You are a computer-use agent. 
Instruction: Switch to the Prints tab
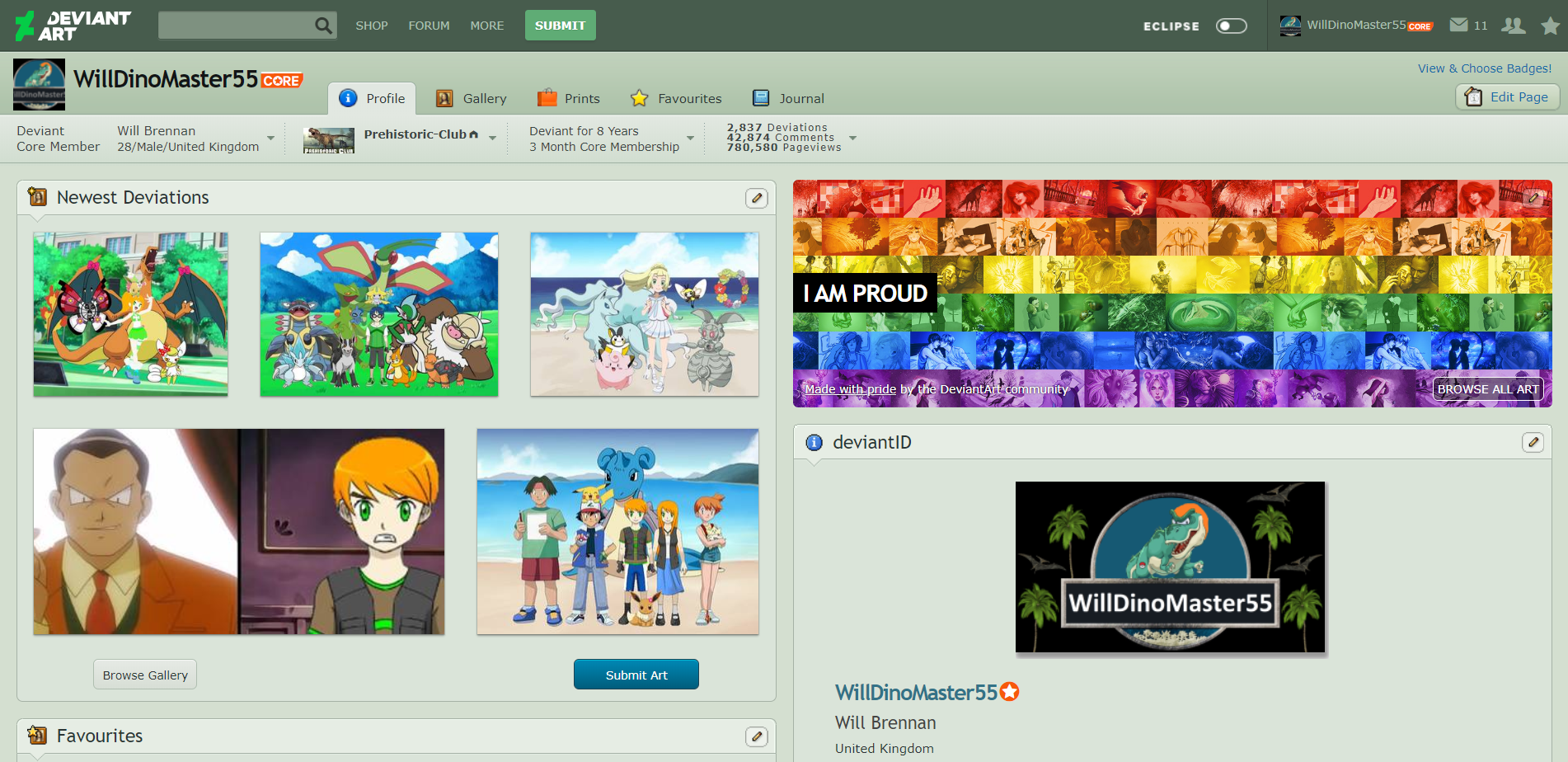coord(569,98)
